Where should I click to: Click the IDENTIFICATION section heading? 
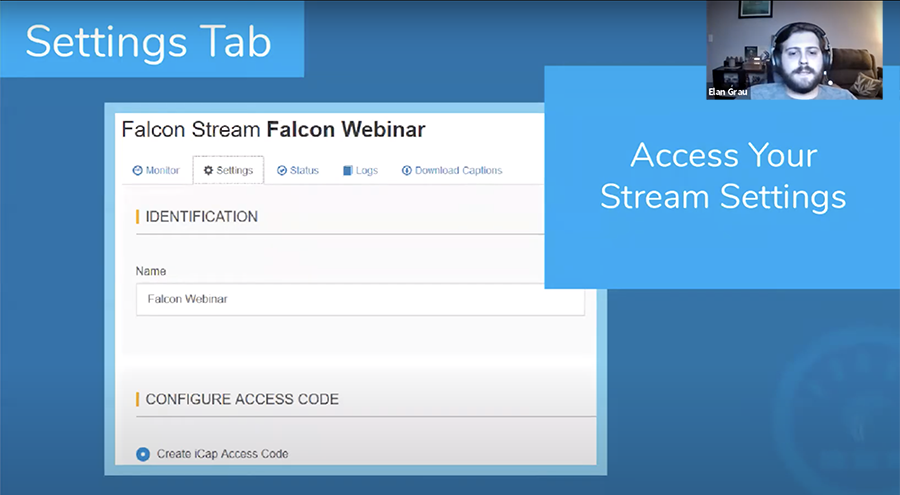[x=201, y=217]
